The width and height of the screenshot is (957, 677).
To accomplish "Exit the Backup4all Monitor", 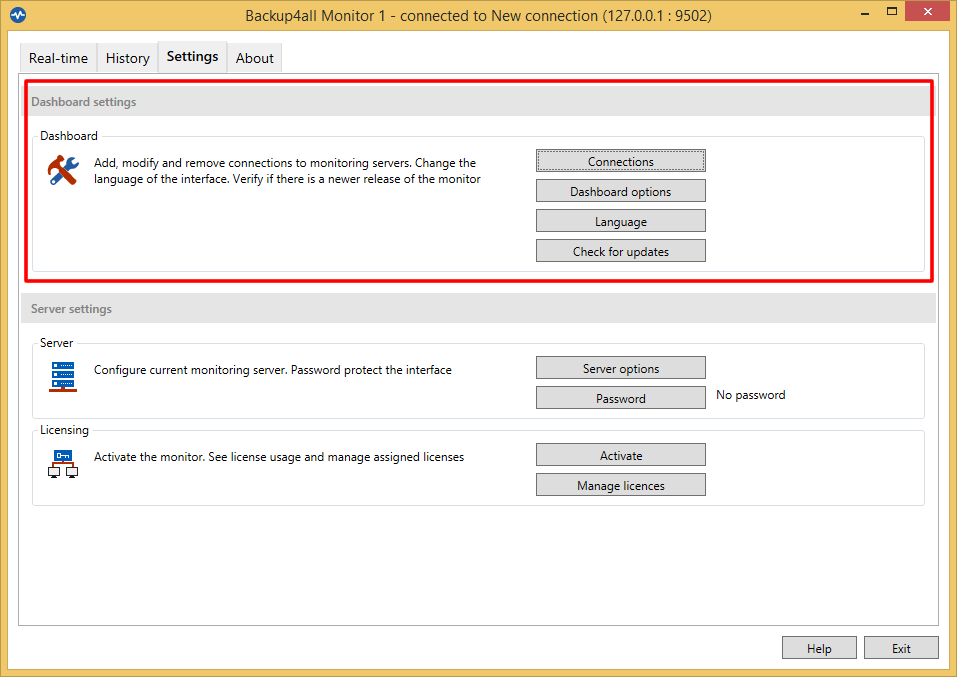I will pos(901,648).
